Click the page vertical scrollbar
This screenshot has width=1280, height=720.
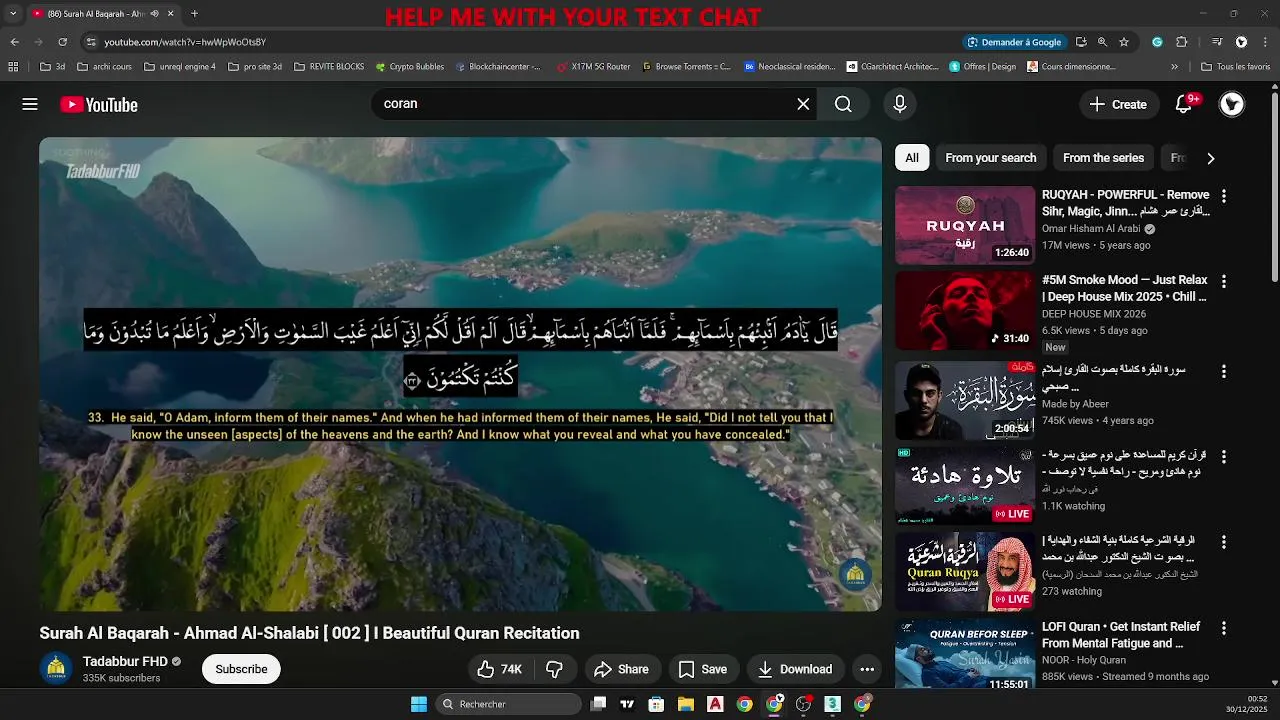click(1274, 186)
